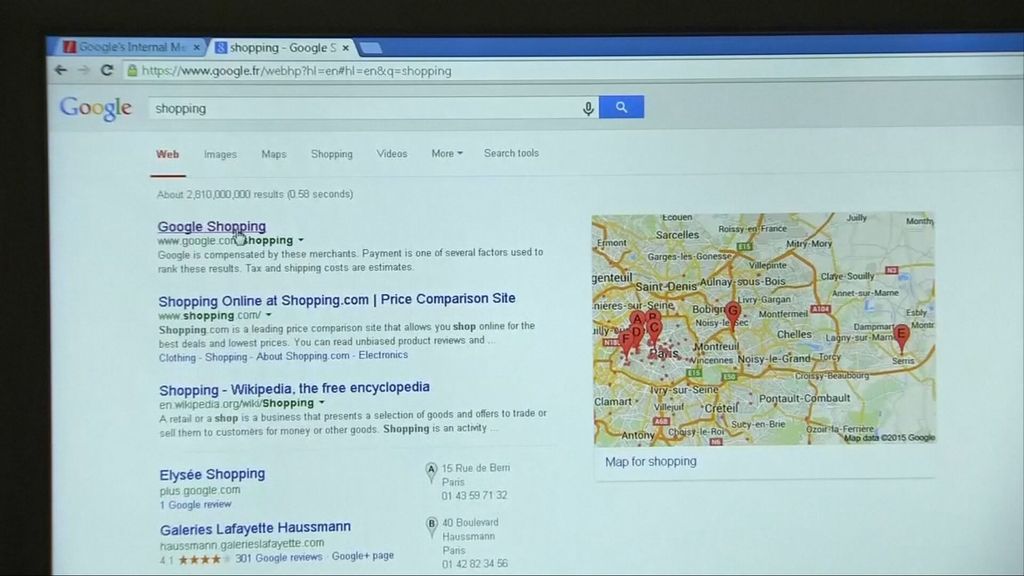Open the Galeries Lafayette Haussmann result
Screen dimensions: 1024x576
pos(255,528)
